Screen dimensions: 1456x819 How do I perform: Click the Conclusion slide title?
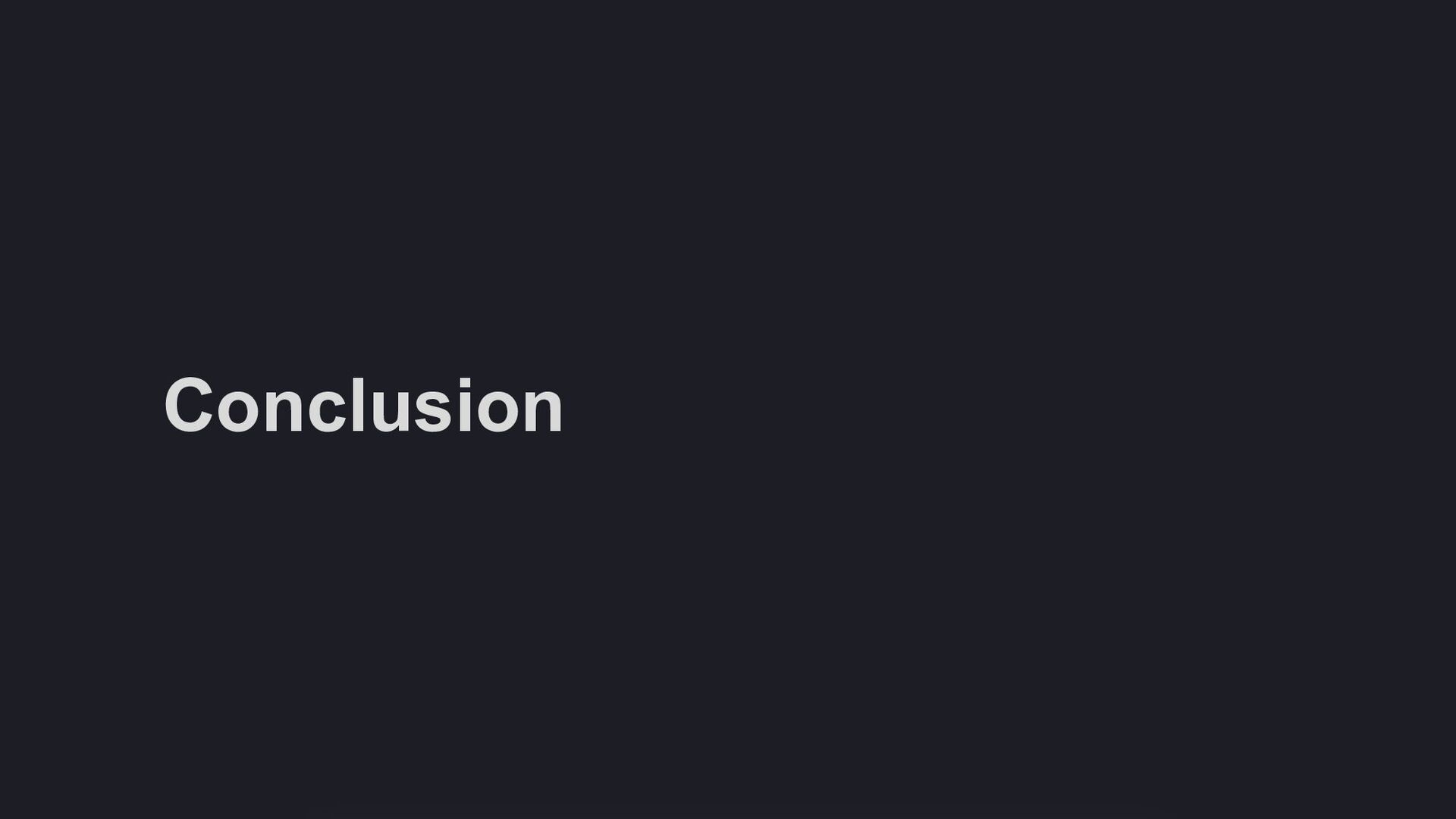coord(363,406)
